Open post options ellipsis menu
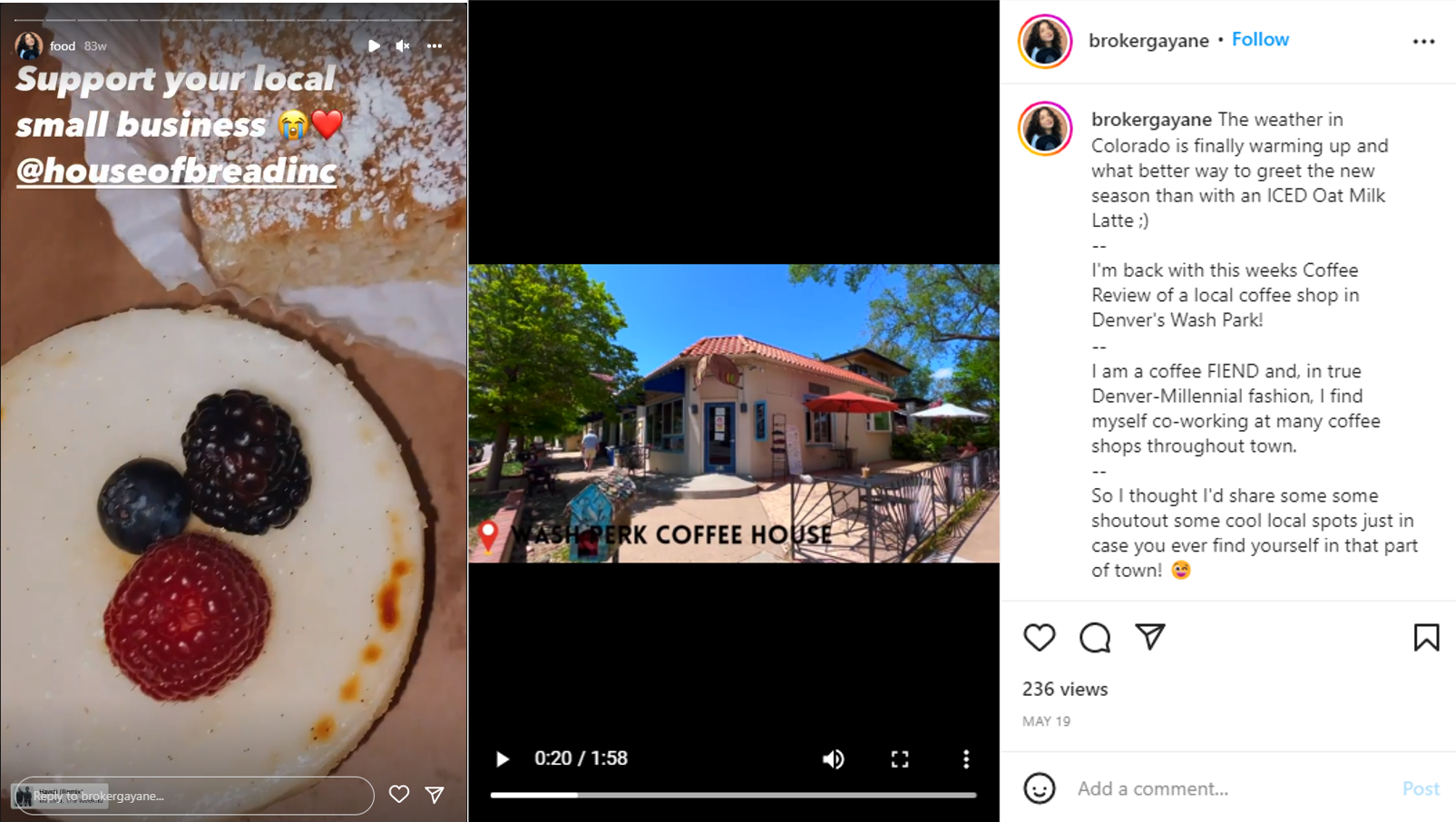The width and height of the screenshot is (1456, 822). coord(1423,41)
